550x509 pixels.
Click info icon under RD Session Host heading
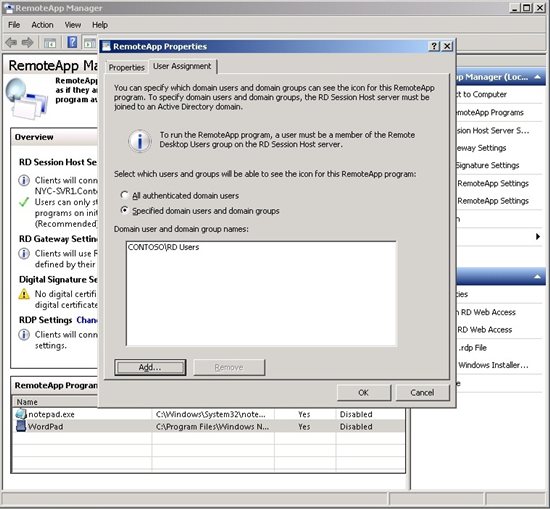coord(24,180)
